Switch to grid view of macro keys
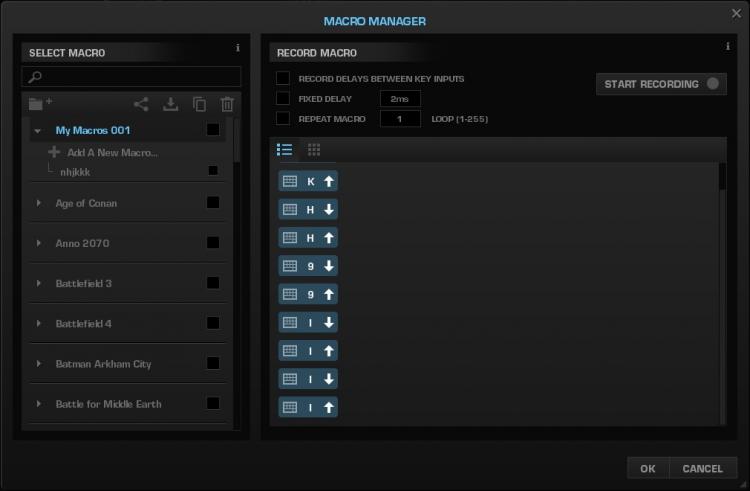Viewport: 750px width, 491px height. [x=314, y=150]
